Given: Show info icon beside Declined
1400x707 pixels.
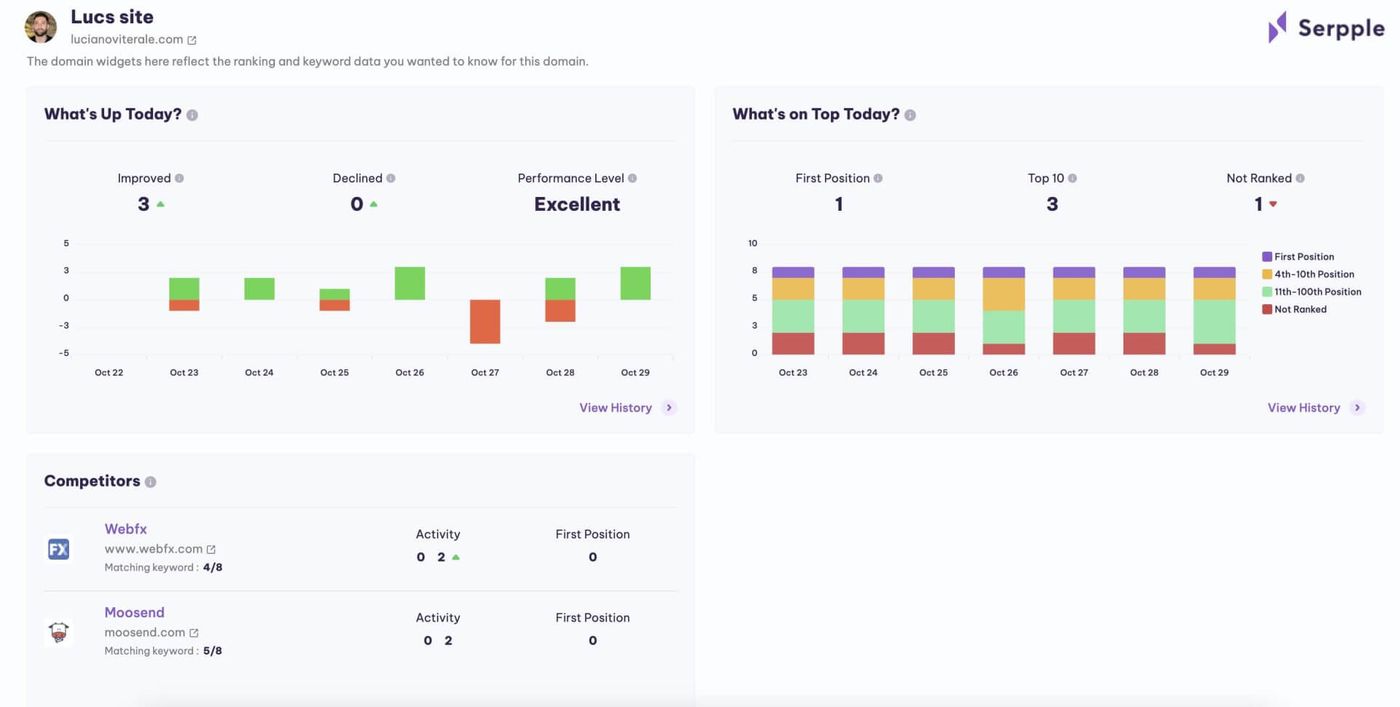Looking at the screenshot, I should coord(391,178).
